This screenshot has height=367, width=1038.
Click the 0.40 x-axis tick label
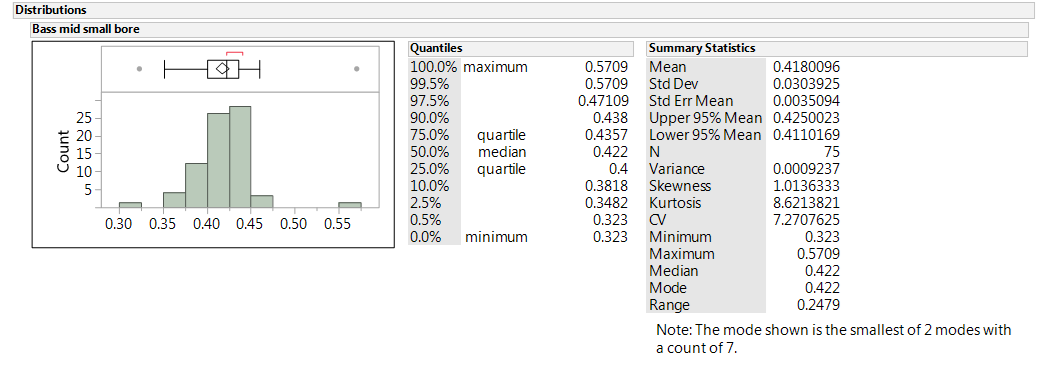208,225
